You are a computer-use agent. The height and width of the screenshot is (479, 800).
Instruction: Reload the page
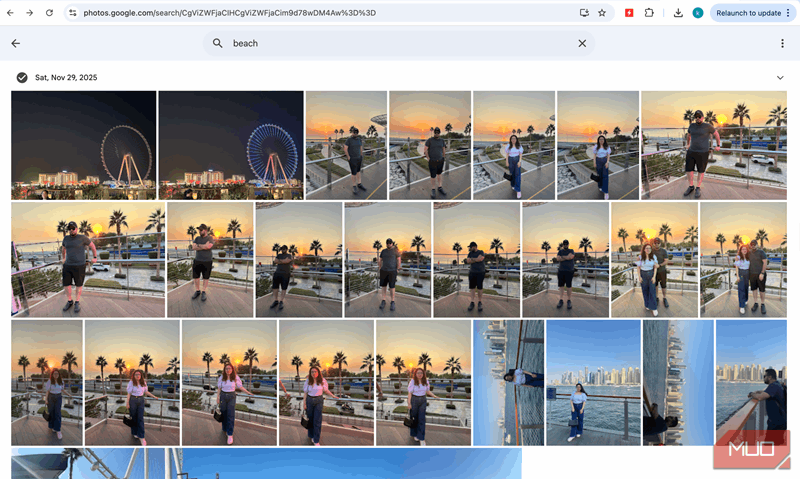(49, 13)
